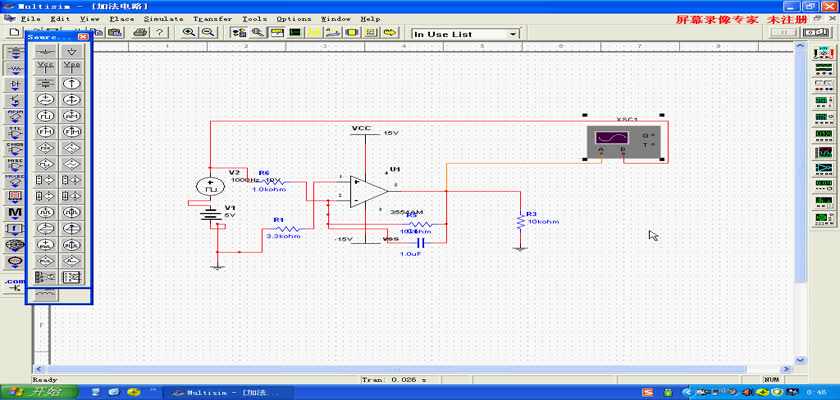Viewport: 840px width, 400px height.
Task: Open the Diodes component group
Action: (15, 85)
